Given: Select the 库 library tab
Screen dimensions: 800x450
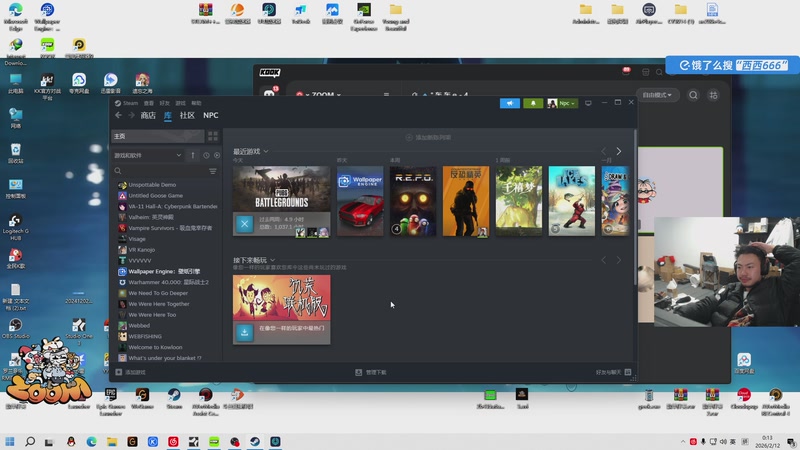Looking at the screenshot, I should (168, 115).
